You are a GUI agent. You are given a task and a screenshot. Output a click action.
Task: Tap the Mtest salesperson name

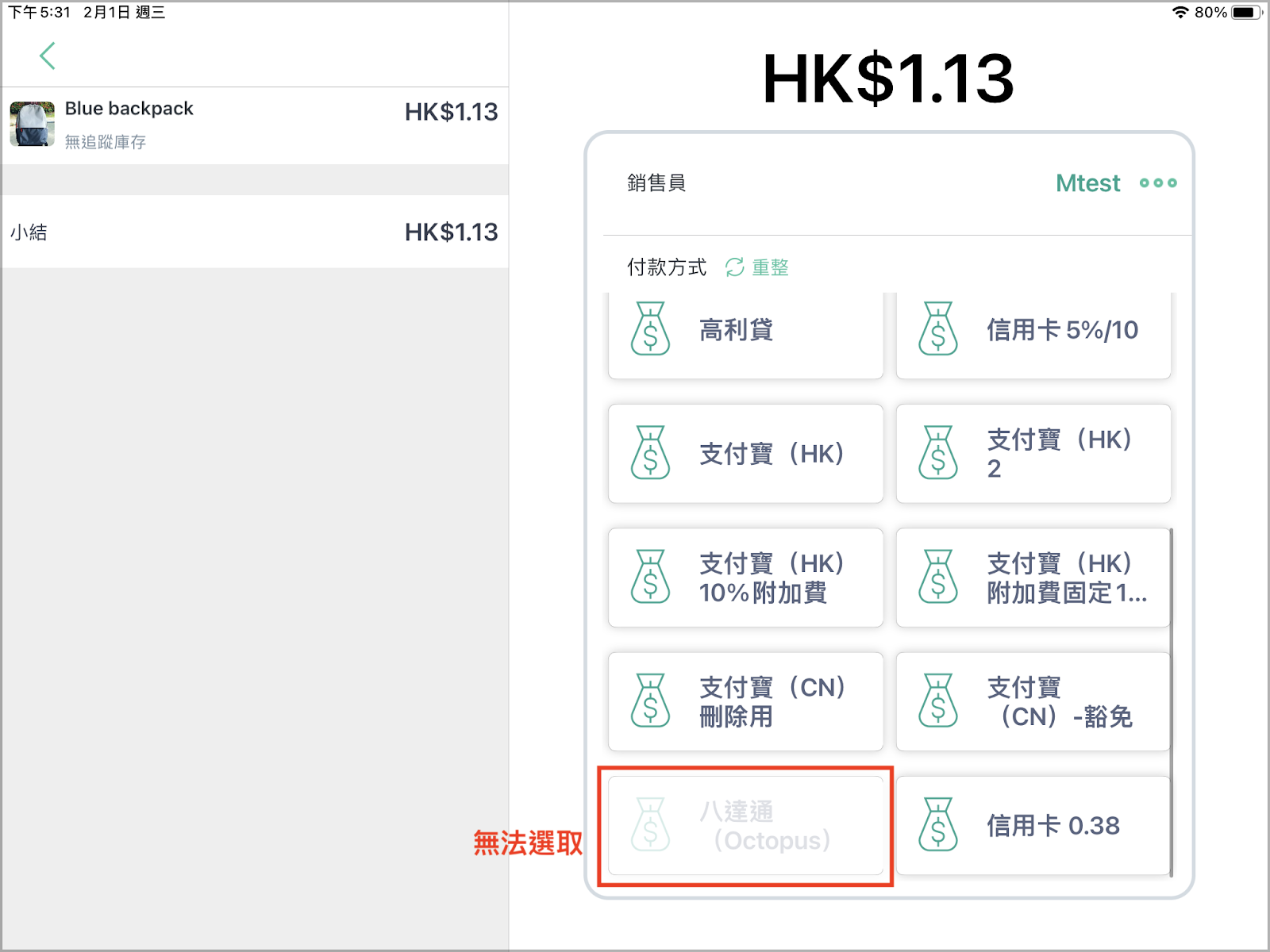click(1087, 183)
